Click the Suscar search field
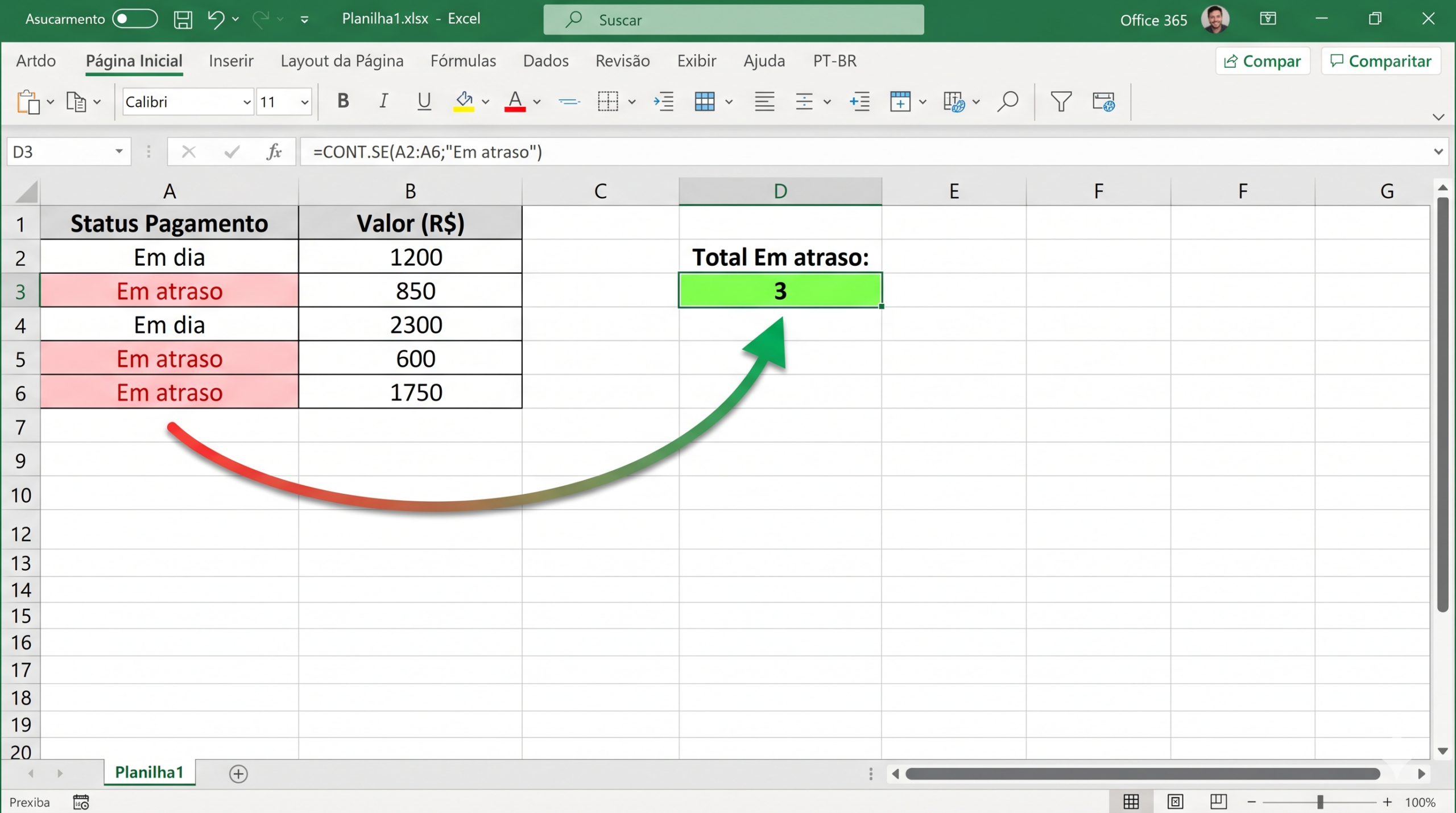Viewport: 1456px width, 813px height. pos(733,19)
